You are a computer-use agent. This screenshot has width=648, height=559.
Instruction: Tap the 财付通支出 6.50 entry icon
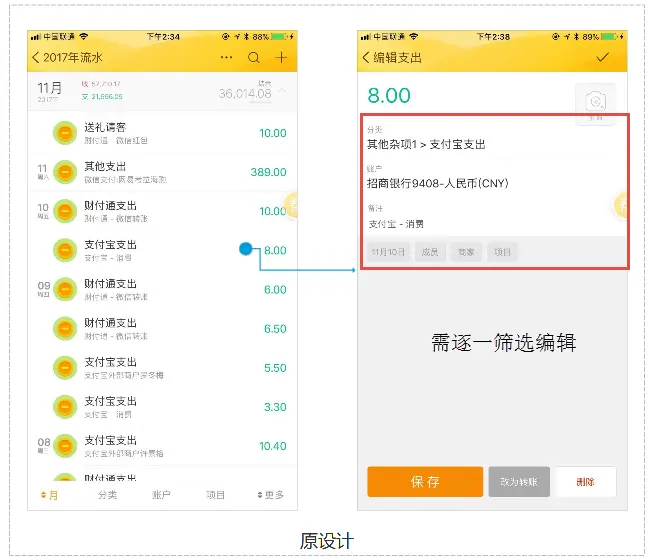tap(65, 328)
